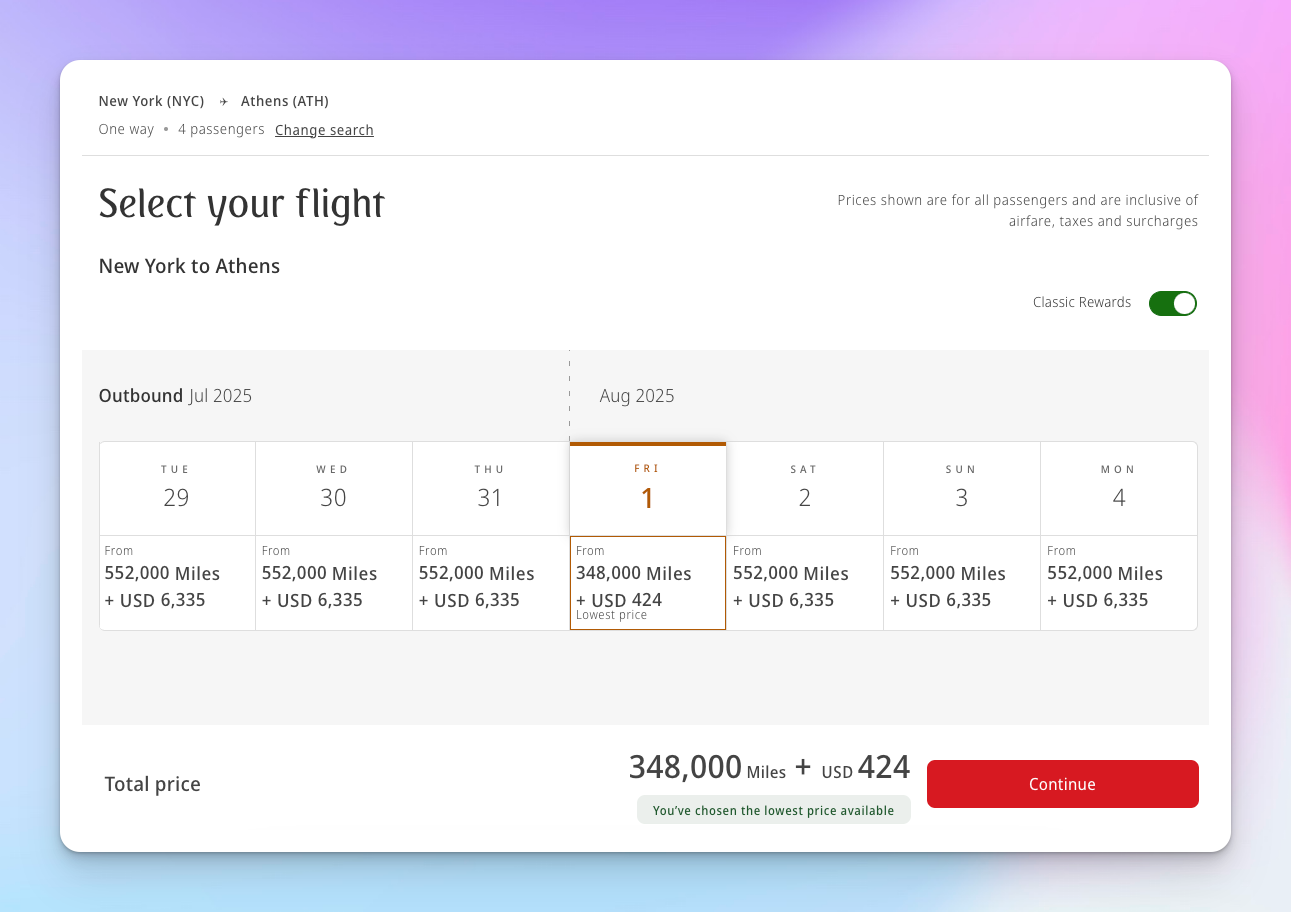Click the Classic Rewards label
This screenshot has height=912, width=1291.
click(x=1082, y=302)
